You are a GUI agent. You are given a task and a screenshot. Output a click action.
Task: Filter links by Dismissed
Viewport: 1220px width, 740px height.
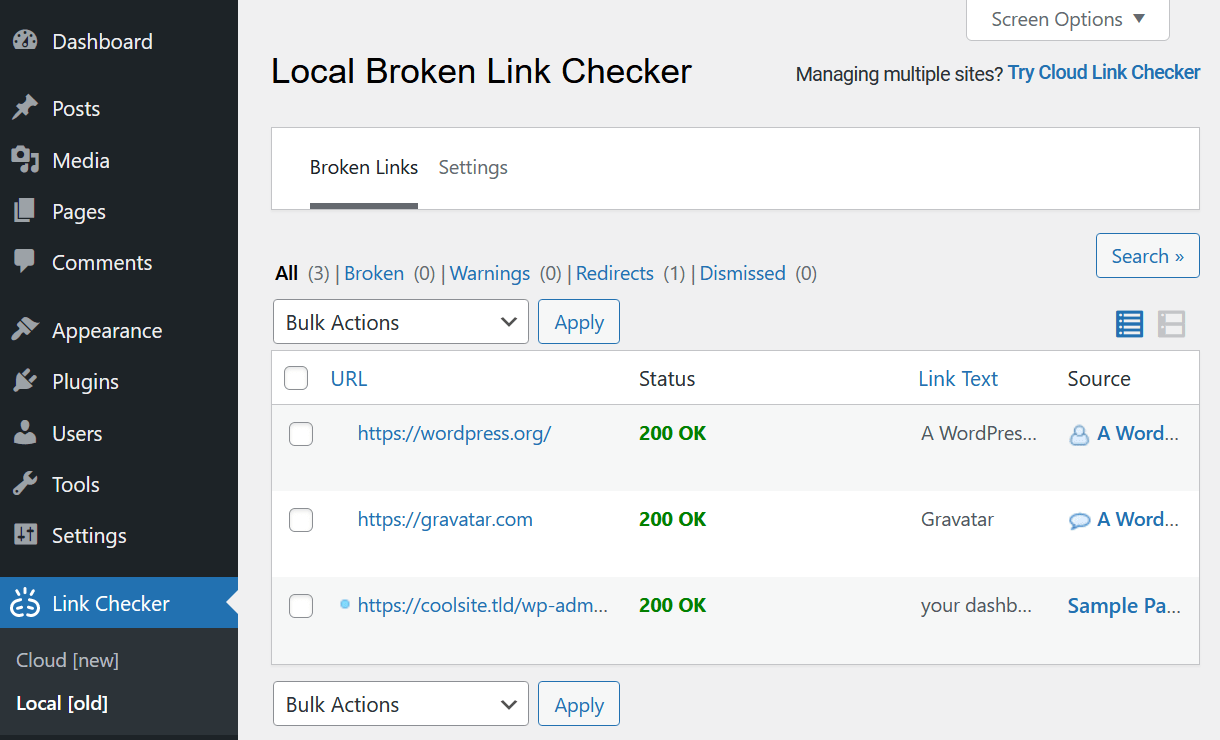tap(743, 273)
